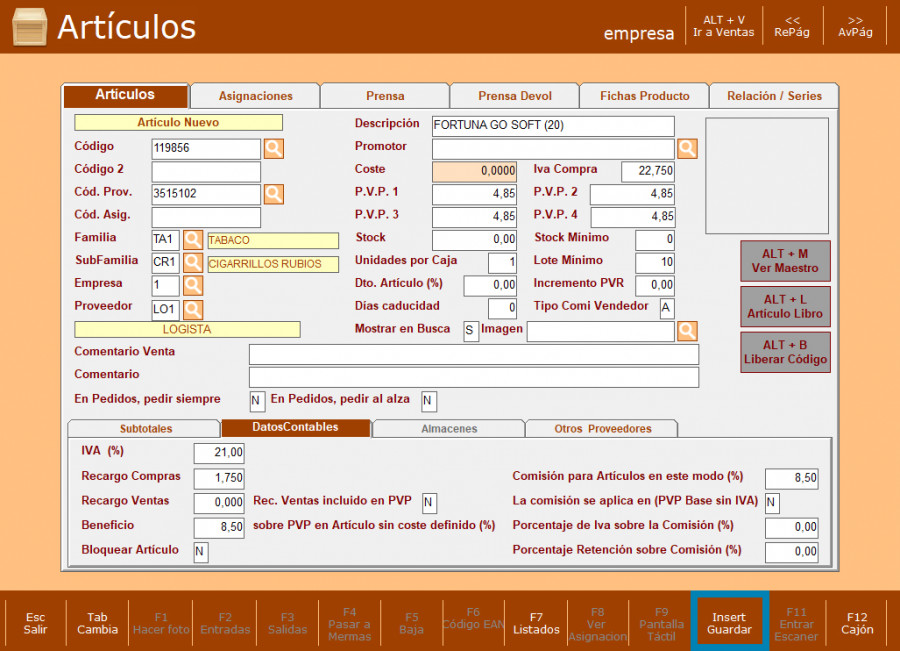Toggle the Bloquear Artículo N box
900x651 pixels.
click(201, 552)
